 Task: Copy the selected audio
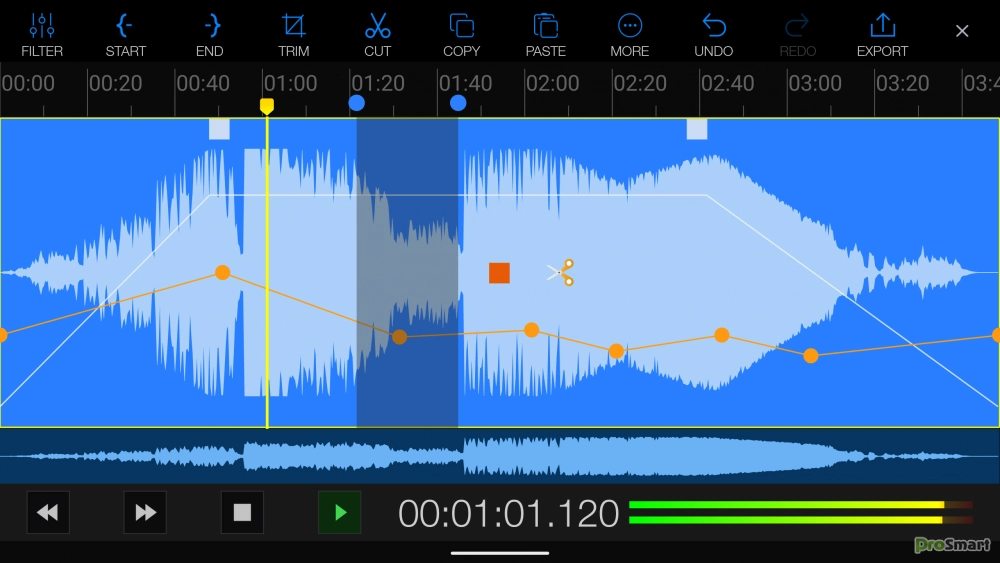[x=461, y=34]
